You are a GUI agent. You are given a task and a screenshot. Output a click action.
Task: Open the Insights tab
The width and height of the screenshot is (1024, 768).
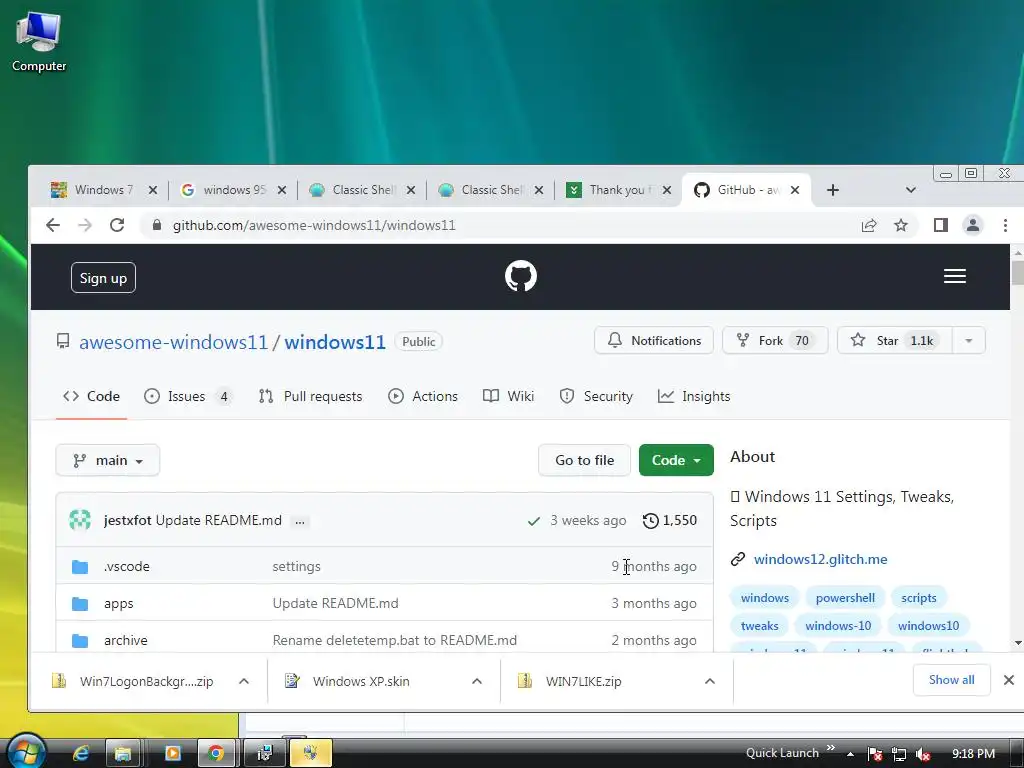pyautogui.click(x=694, y=396)
